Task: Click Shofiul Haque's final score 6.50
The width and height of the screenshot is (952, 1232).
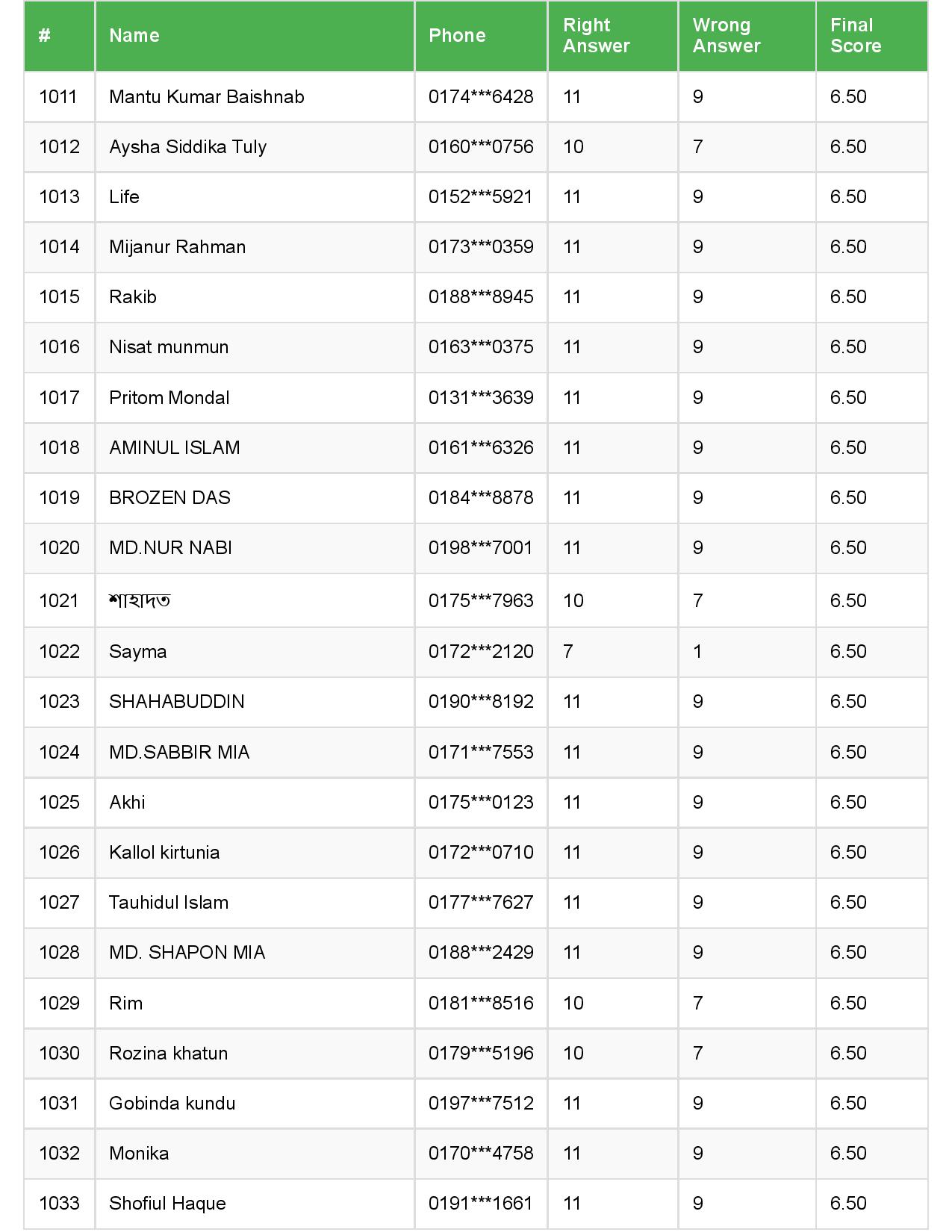Action: point(848,1204)
